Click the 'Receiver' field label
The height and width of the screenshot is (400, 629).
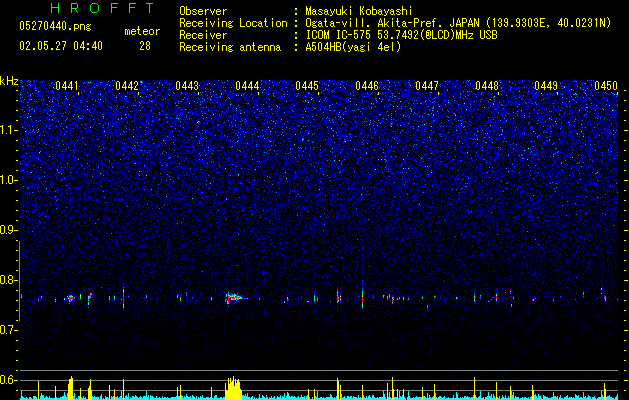click(203, 35)
